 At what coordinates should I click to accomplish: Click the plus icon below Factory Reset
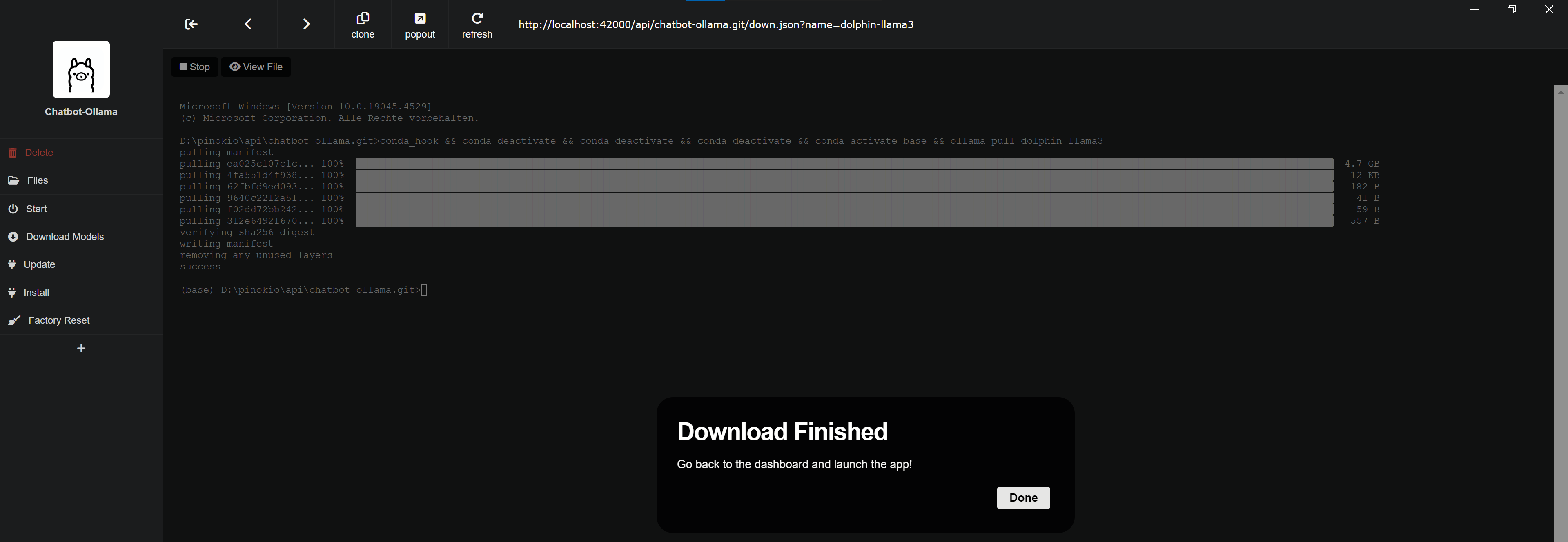click(x=81, y=349)
